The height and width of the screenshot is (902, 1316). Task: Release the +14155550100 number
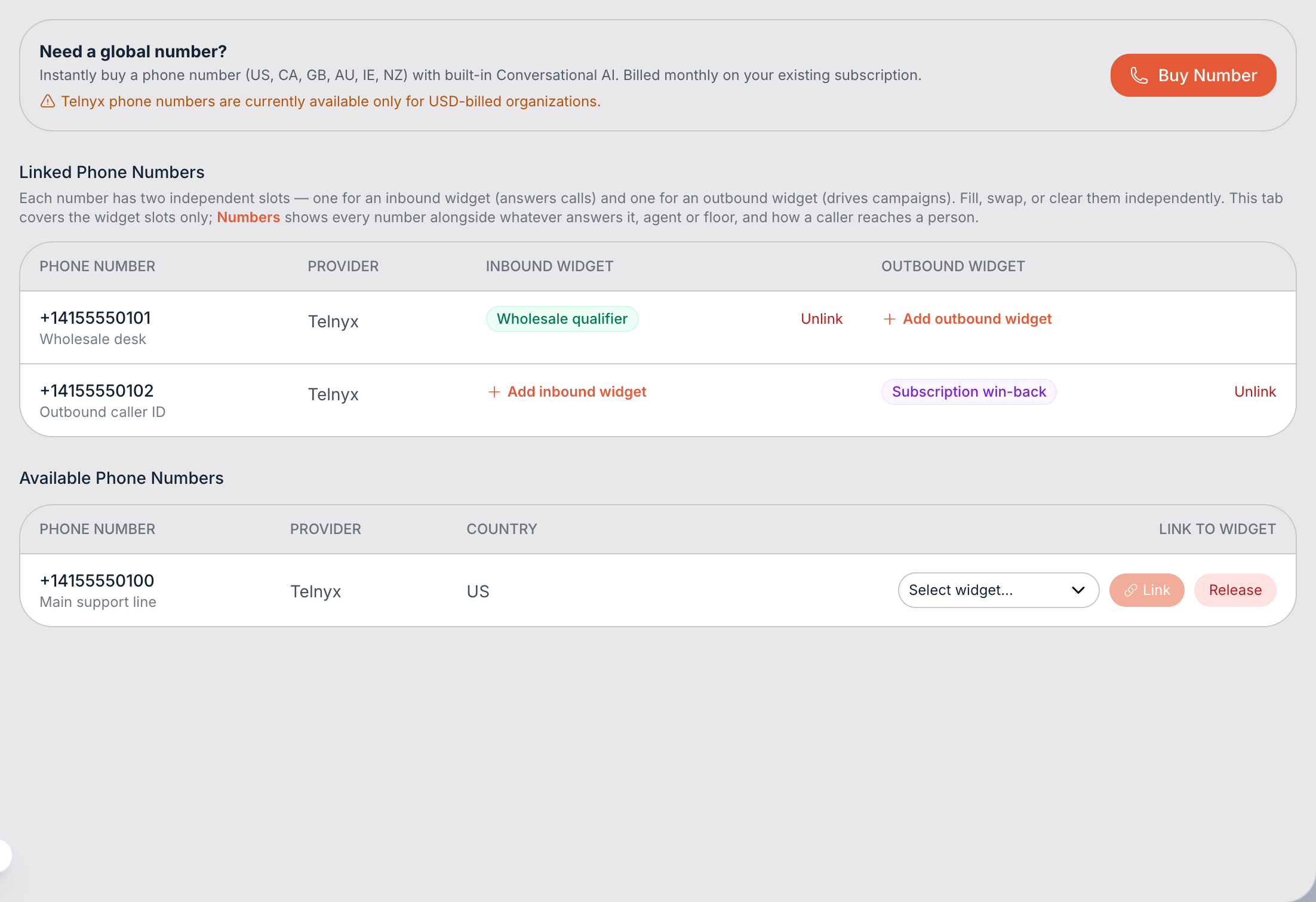1235,590
